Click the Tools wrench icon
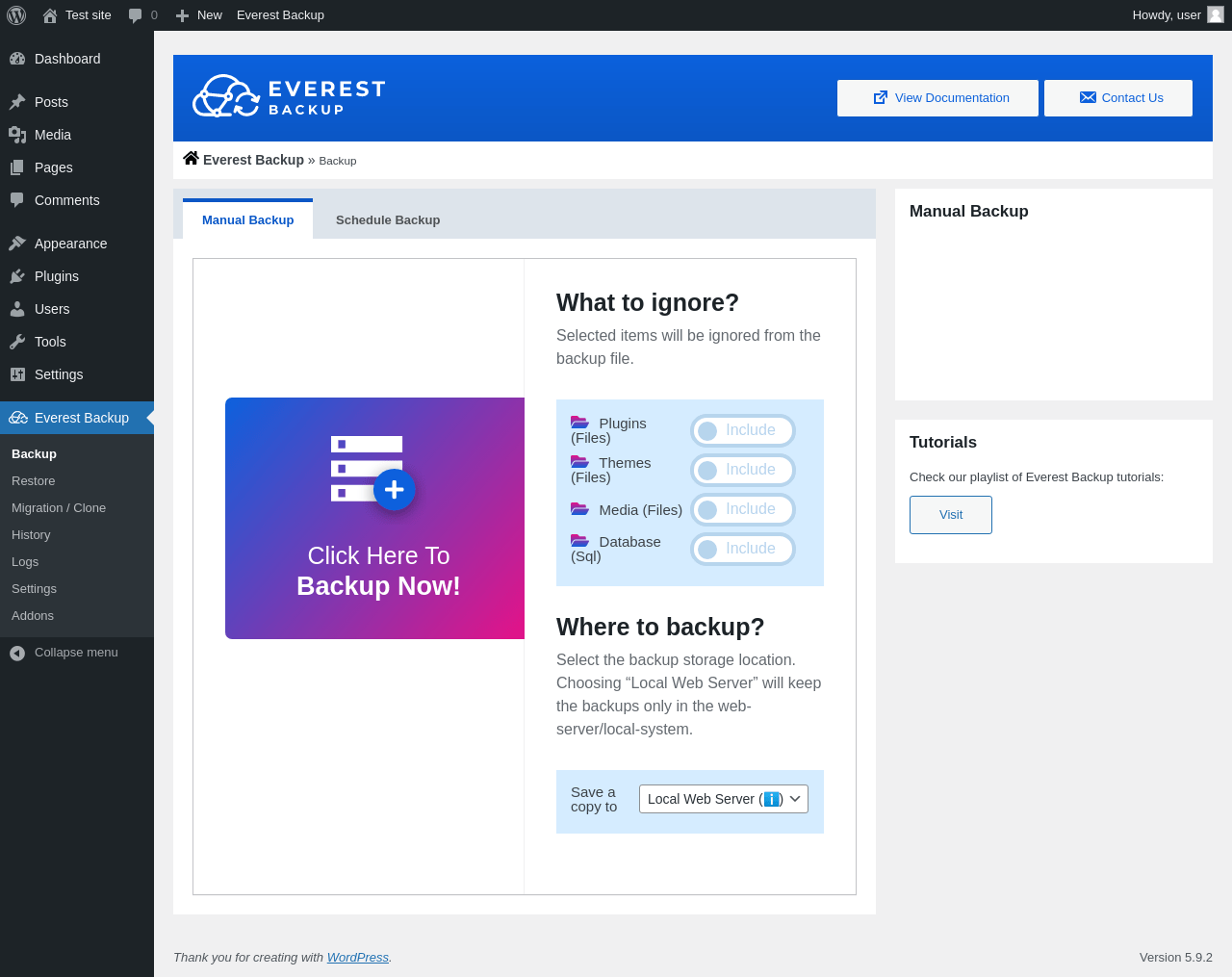The height and width of the screenshot is (977, 1232). point(17,342)
